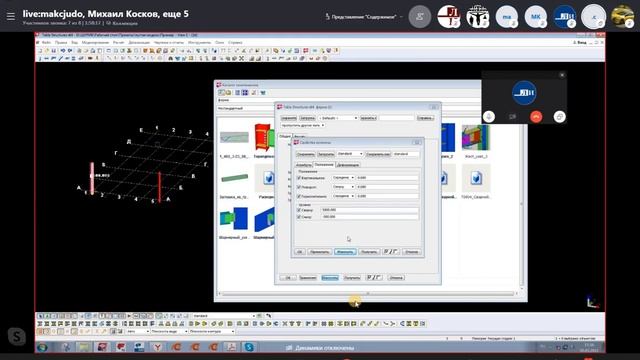The width and height of the screenshot is (640, 360).
Task: Open Presentation "Содержимое" view dropdown
Action: point(364,17)
